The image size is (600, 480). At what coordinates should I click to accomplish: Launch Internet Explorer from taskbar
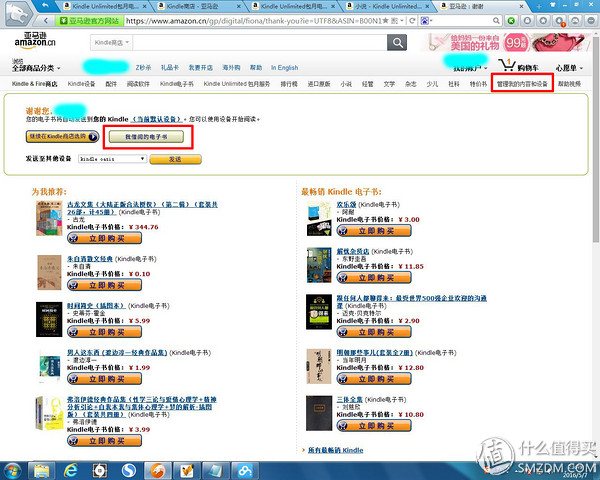tap(70, 471)
